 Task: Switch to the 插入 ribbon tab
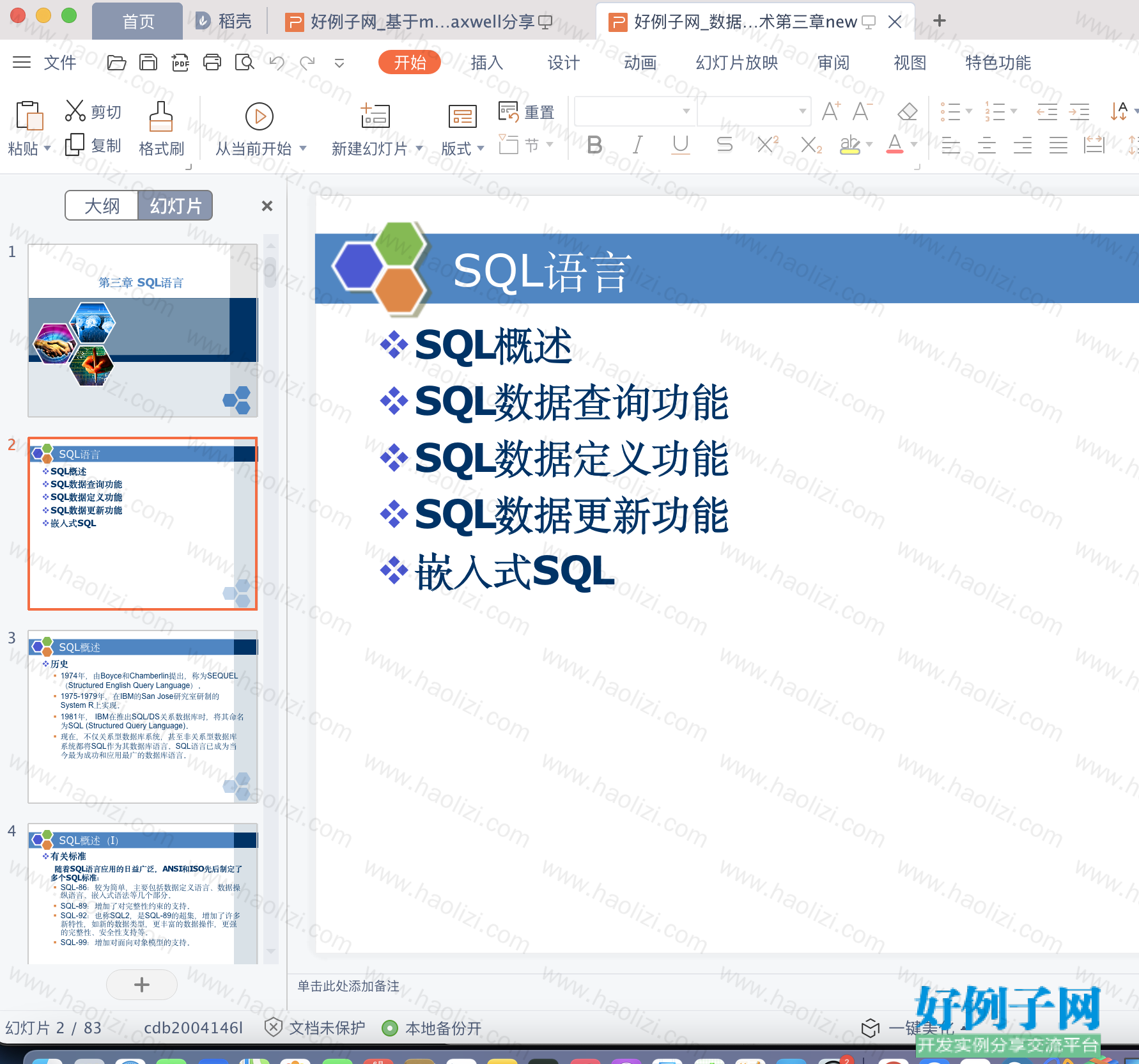tap(486, 62)
